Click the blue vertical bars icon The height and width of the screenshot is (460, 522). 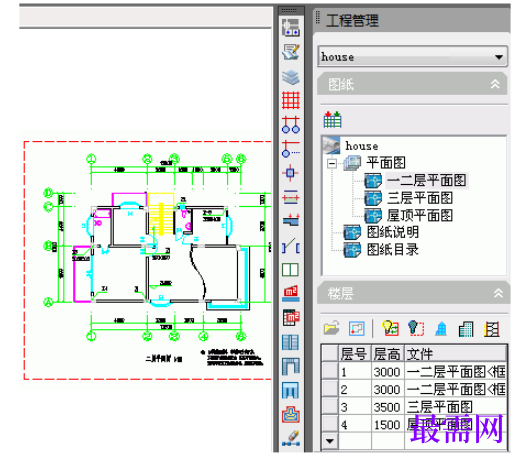290,342
